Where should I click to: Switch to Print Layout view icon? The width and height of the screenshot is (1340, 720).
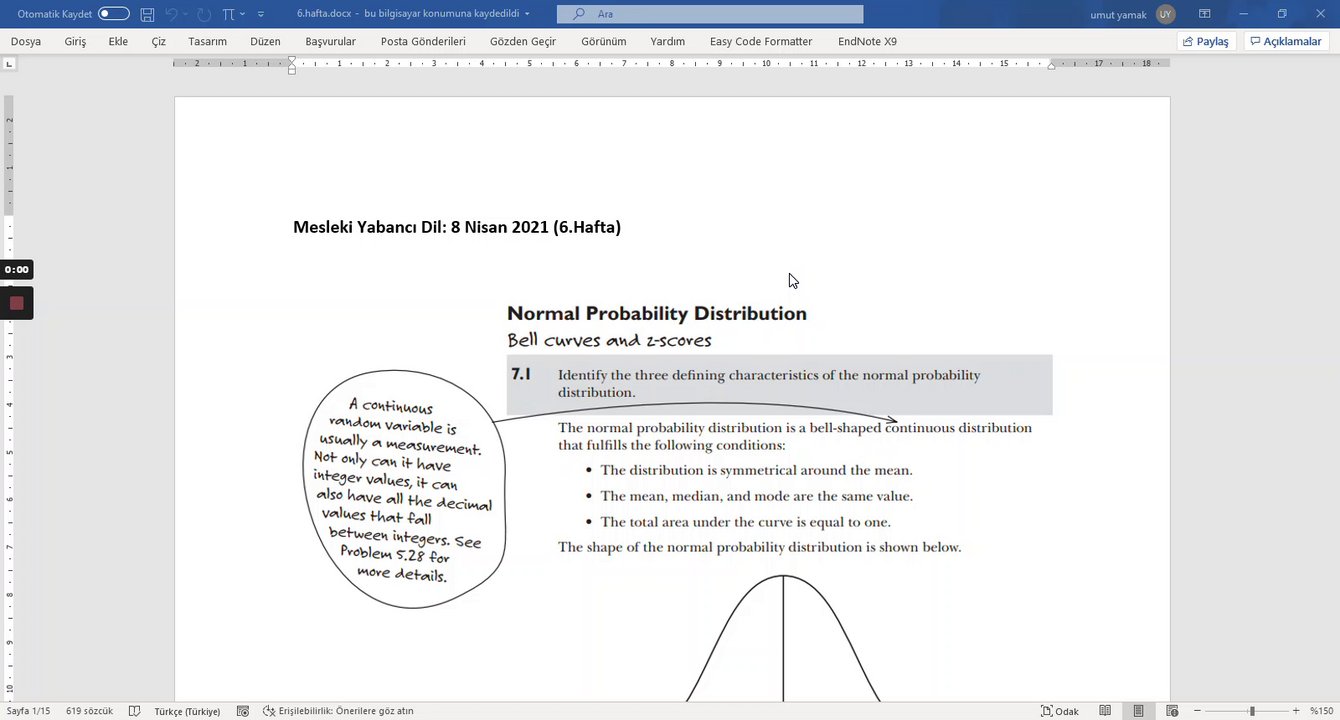point(1138,711)
